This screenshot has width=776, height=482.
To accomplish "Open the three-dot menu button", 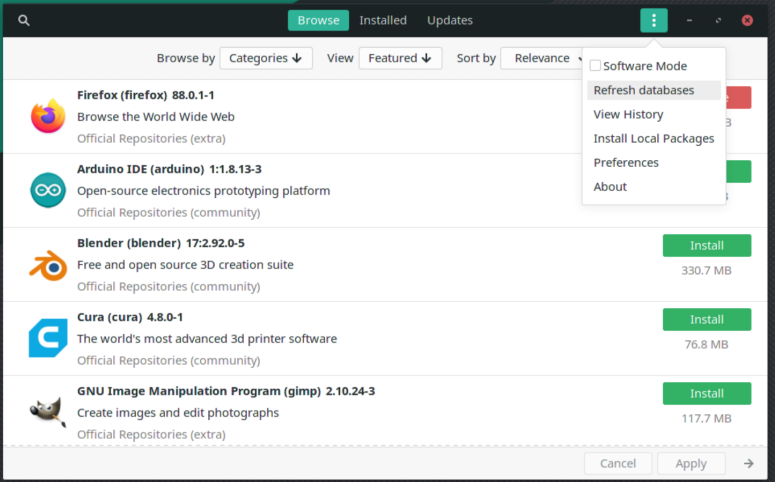I will click(x=653, y=20).
